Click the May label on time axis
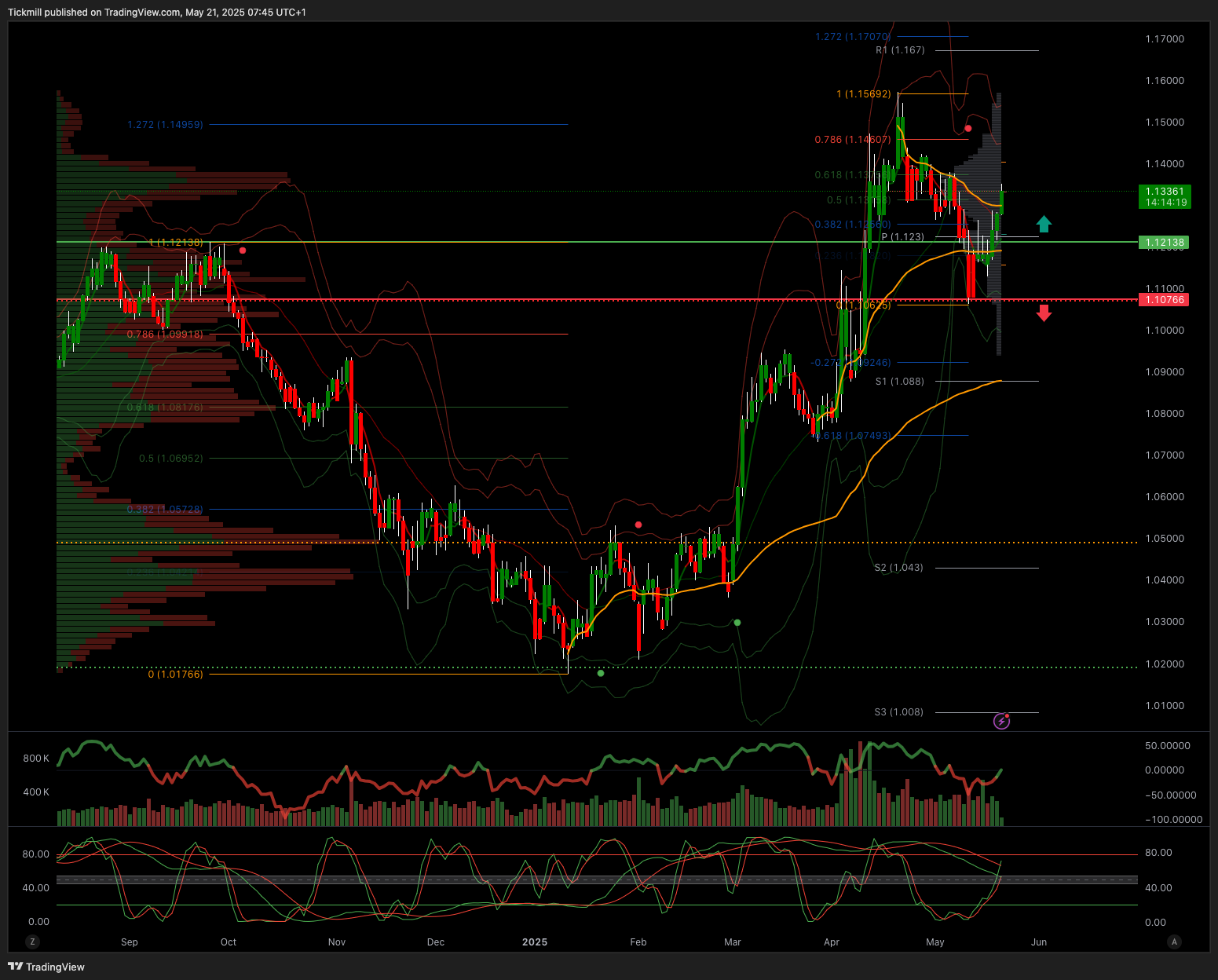The height and width of the screenshot is (980, 1218). tap(935, 942)
